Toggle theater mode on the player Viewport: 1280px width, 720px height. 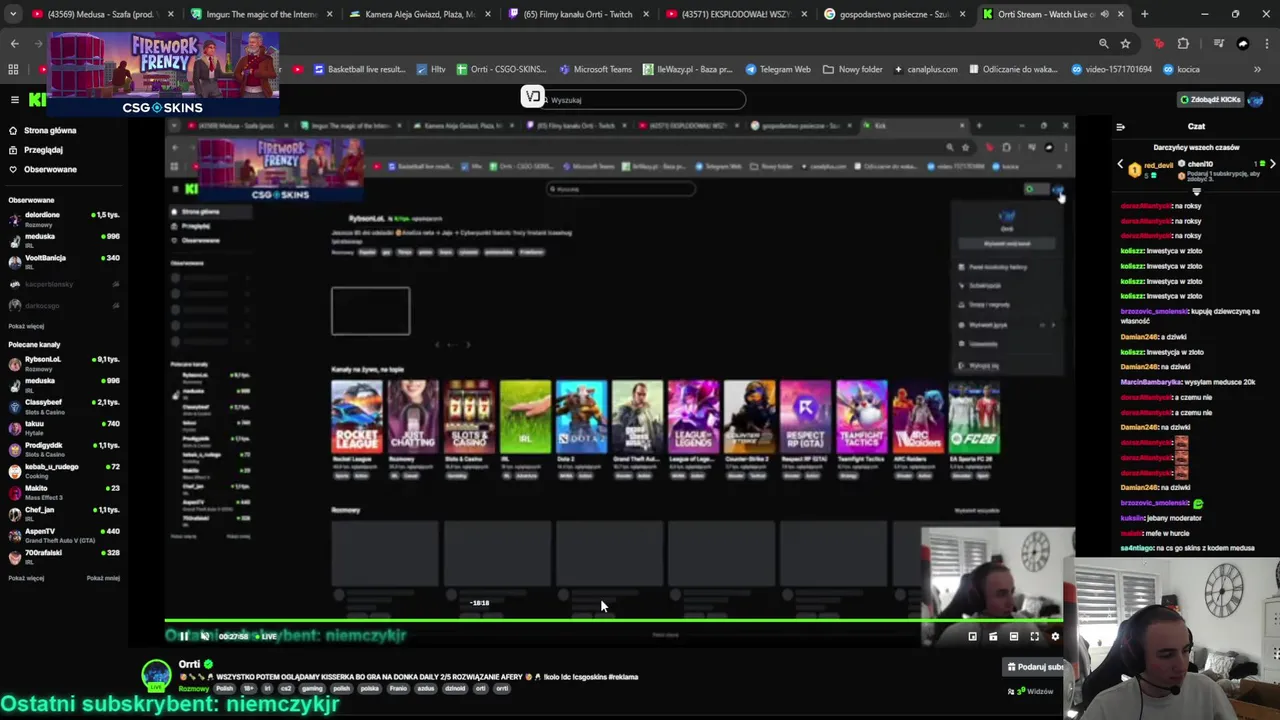pos(1014,636)
